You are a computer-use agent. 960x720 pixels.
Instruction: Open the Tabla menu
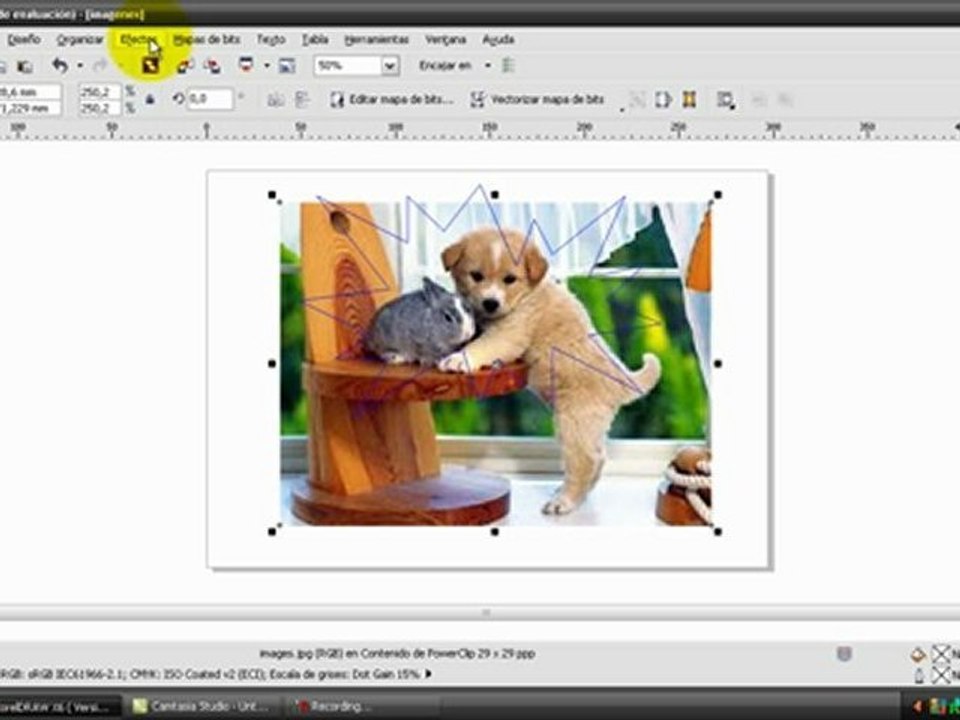315,39
